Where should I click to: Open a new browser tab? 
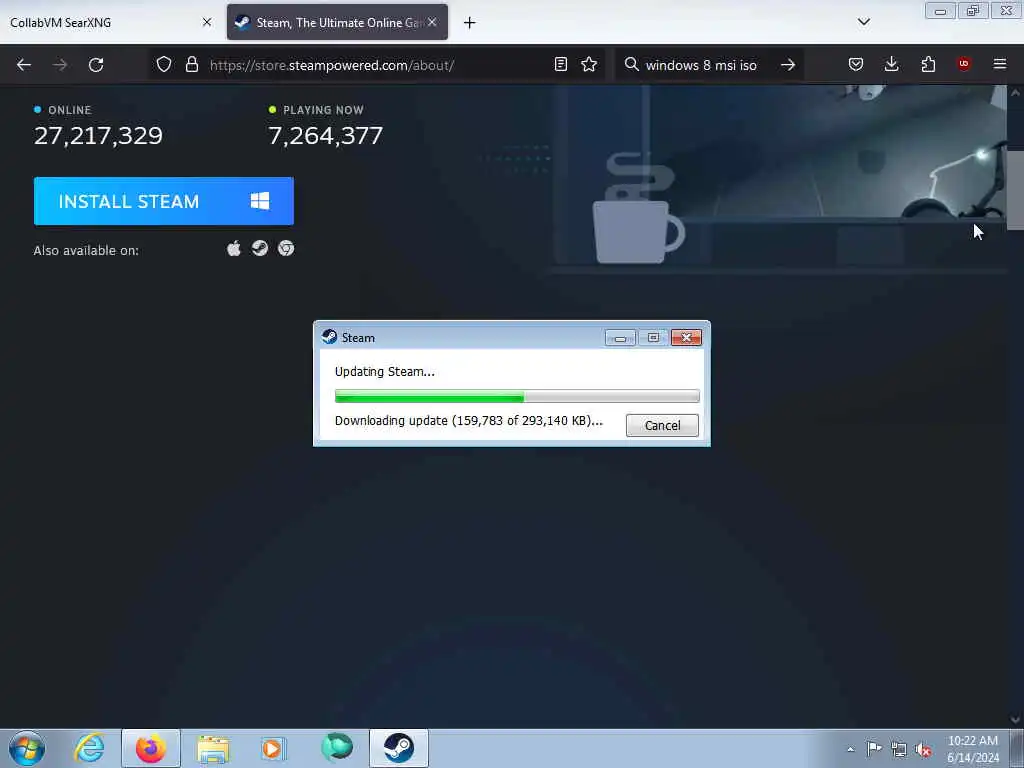tap(470, 23)
